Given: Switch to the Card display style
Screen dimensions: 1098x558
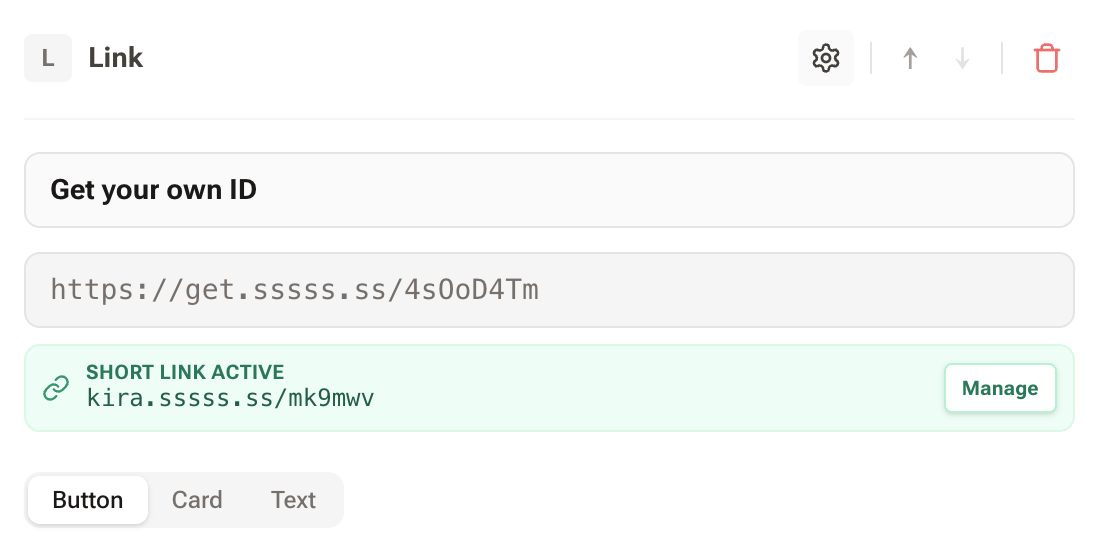Looking at the screenshot, I should (x=197, y=500).
